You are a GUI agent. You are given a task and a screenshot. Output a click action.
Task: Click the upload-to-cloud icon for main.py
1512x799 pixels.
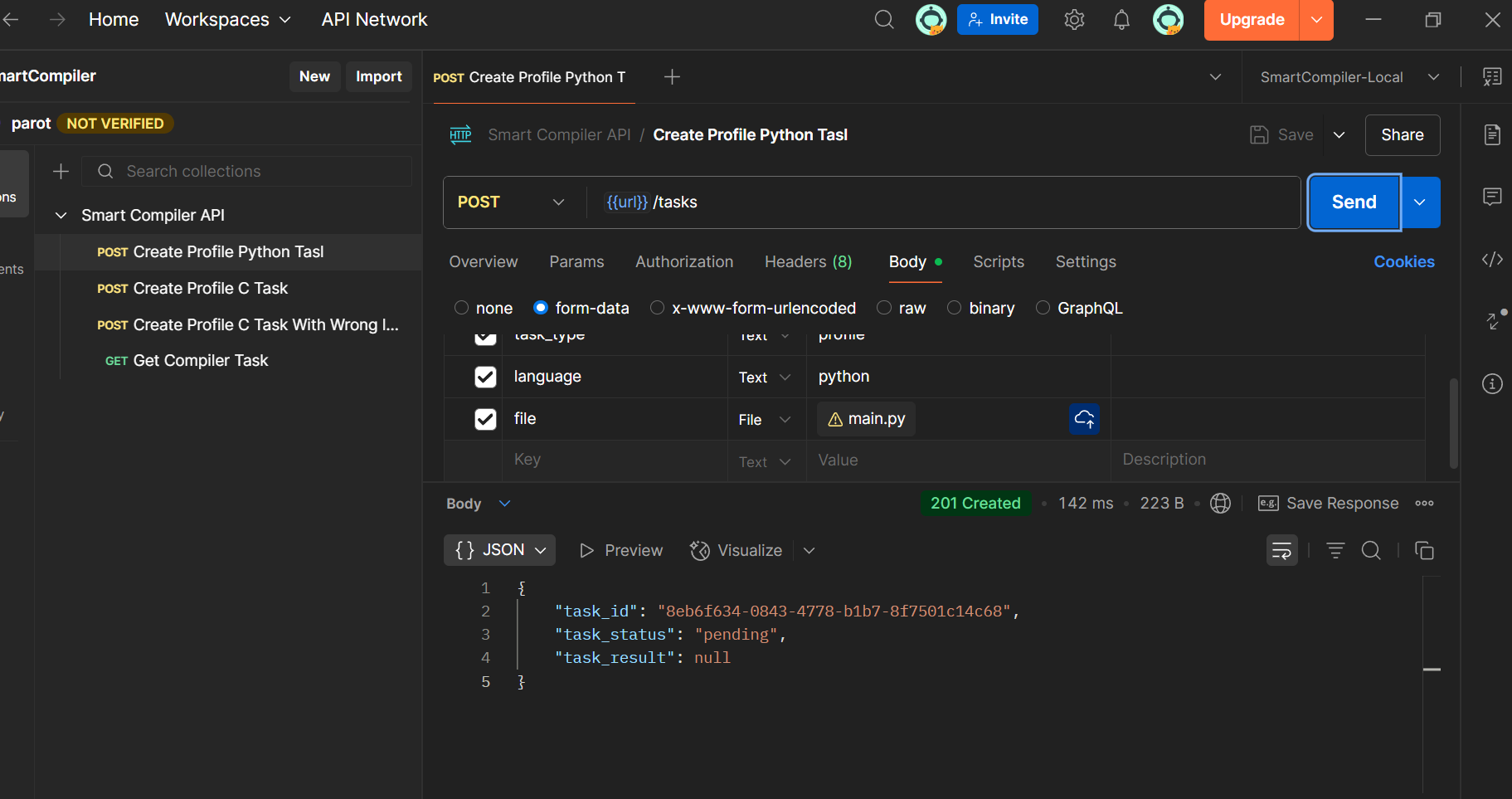(x=1084, y=419)
